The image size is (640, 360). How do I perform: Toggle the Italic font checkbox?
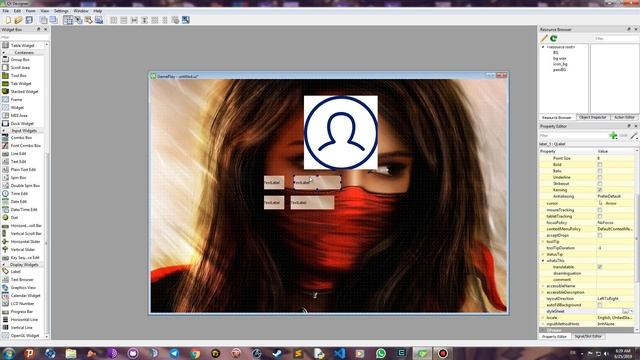[x=600, y=171]
